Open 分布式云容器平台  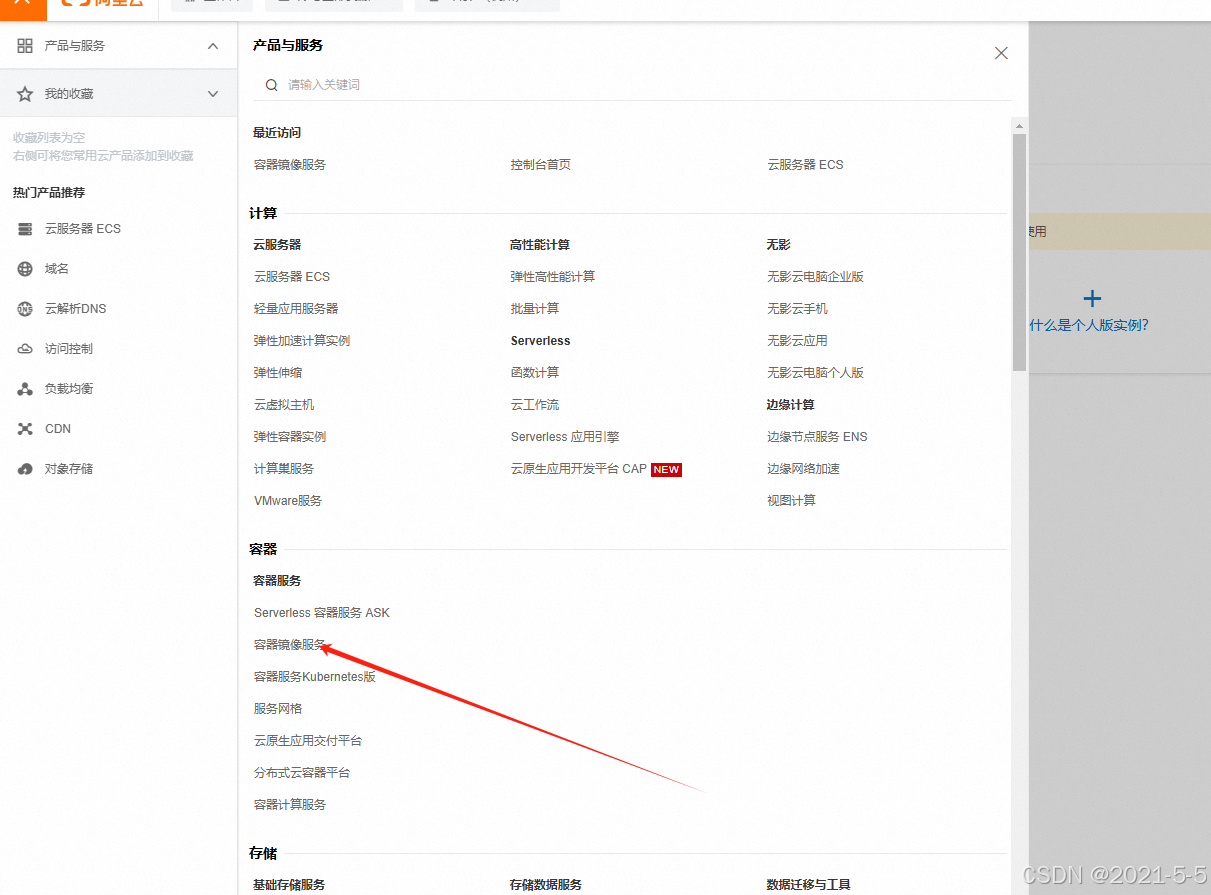302,773
